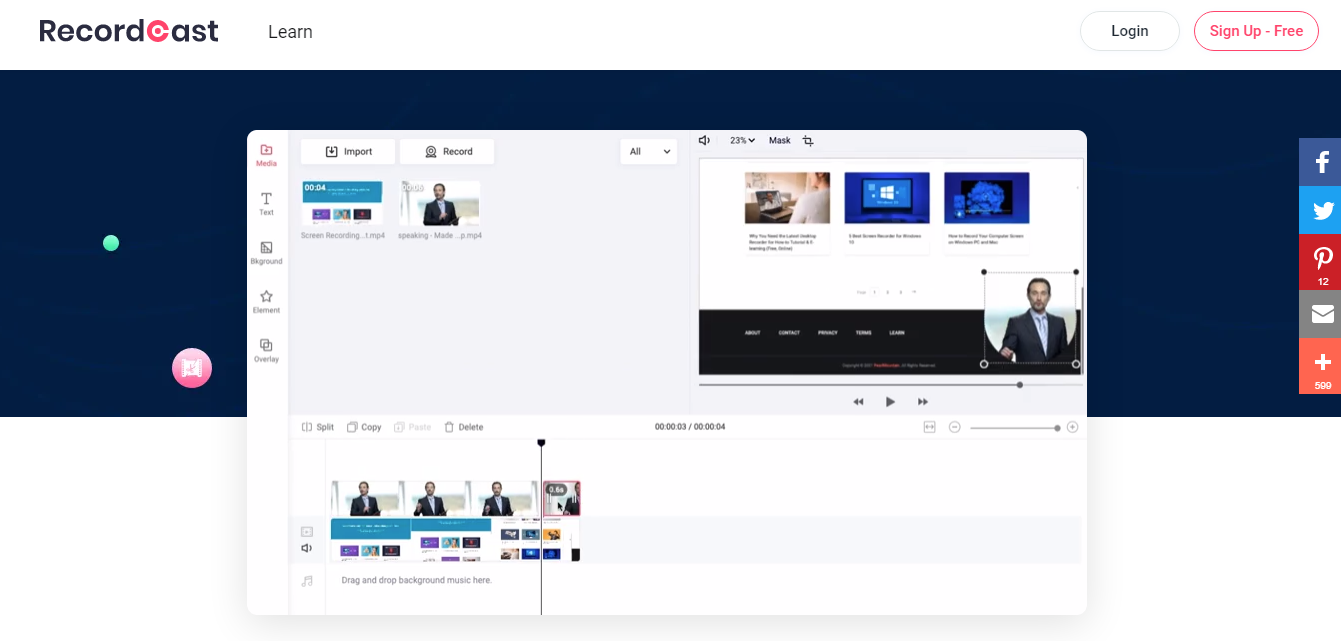Select the 0.6s speaker clip in timeline

(x=561, y=499)
